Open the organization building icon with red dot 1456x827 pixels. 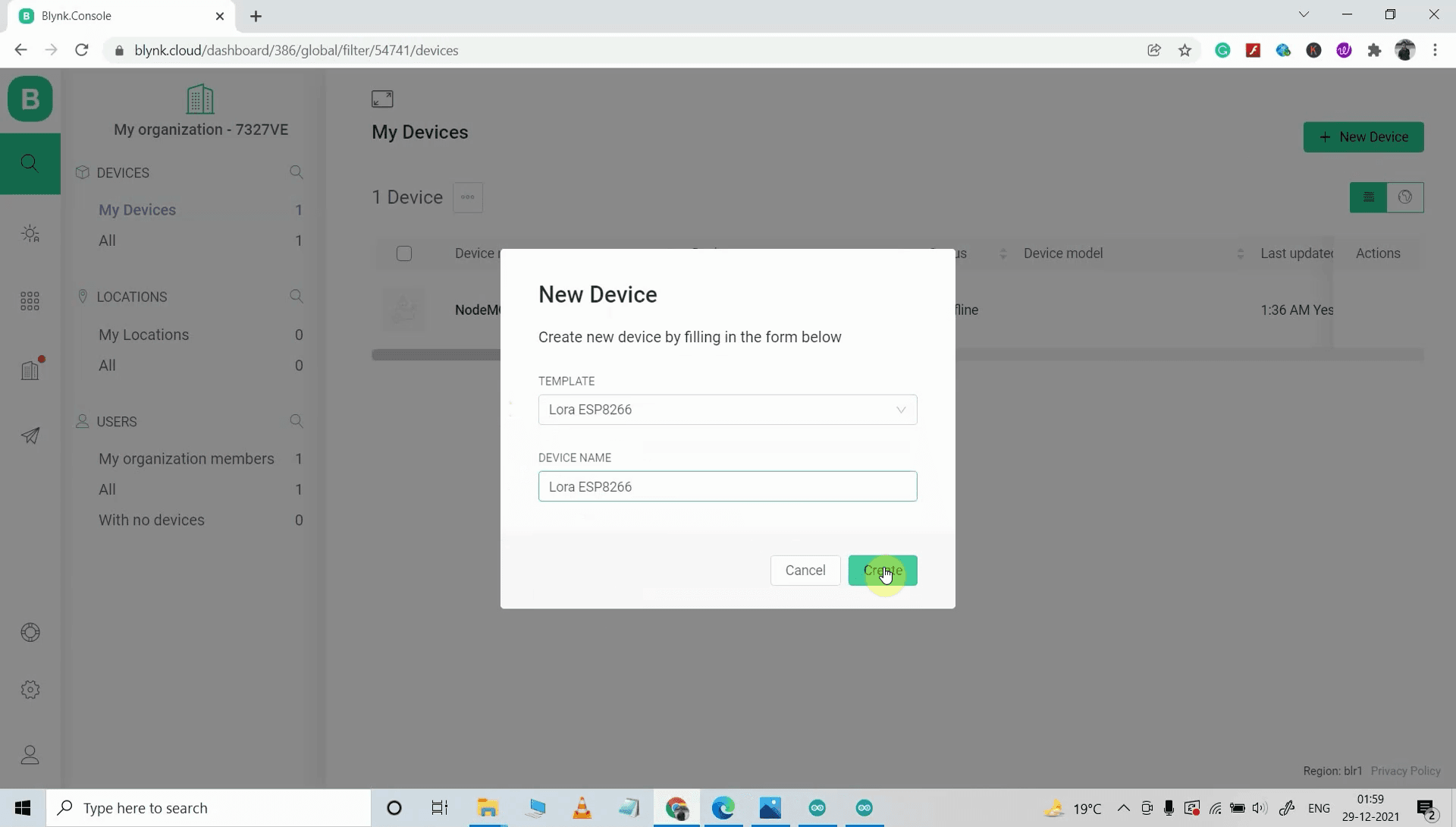click(30, 369)
